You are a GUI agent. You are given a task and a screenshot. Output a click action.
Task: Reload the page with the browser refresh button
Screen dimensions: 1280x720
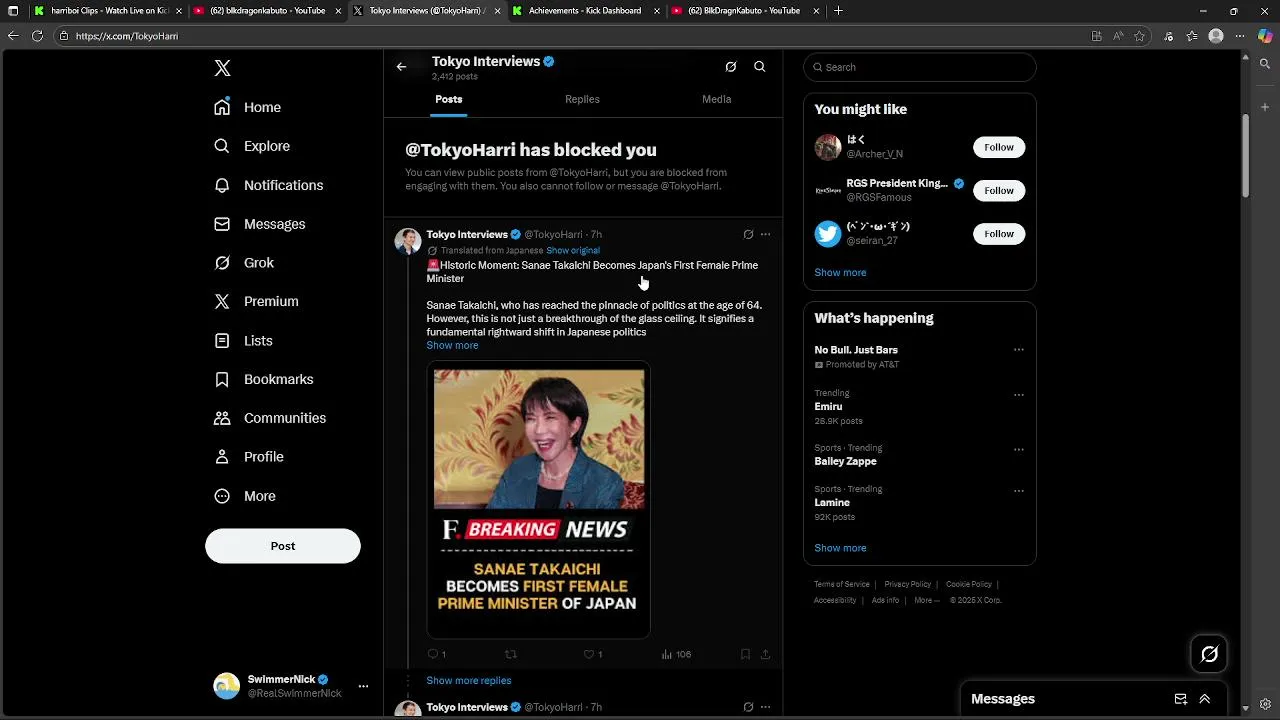pyautogui.click(x=37, y=36)
